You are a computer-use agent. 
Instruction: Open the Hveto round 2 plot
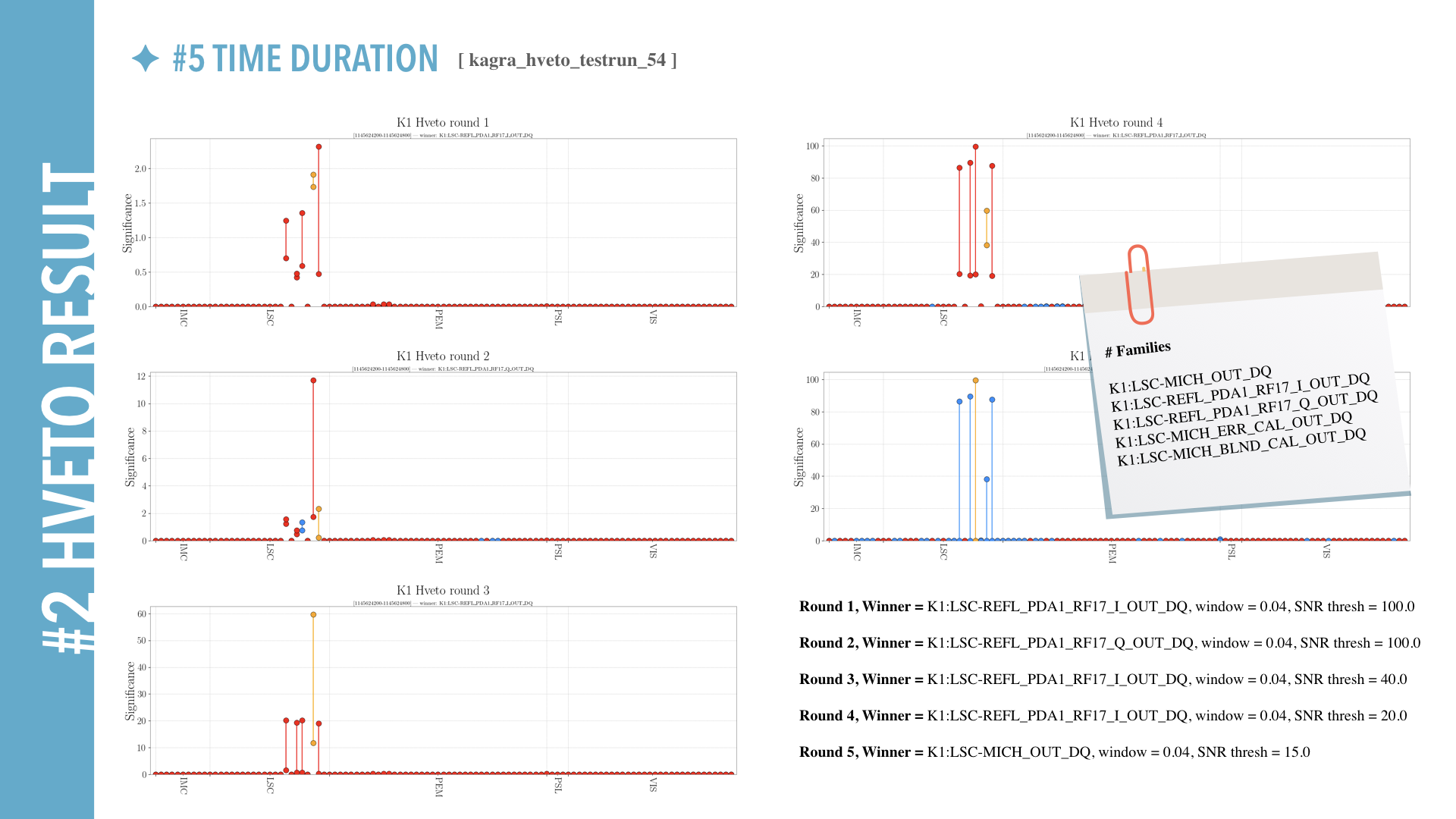443,456
